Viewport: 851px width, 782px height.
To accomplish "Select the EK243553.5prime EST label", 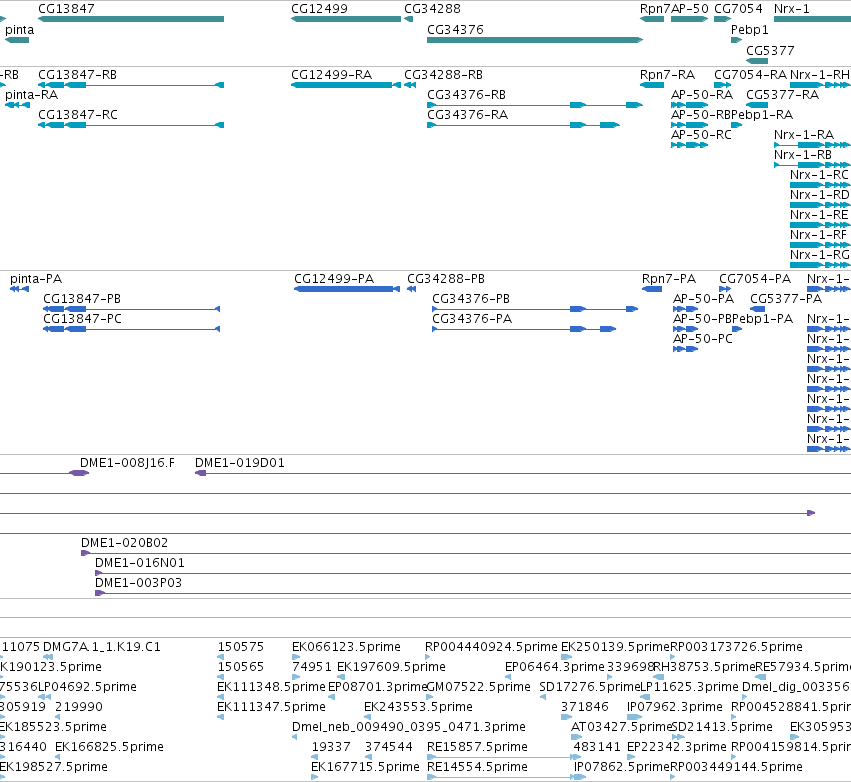I will (418, 707).
